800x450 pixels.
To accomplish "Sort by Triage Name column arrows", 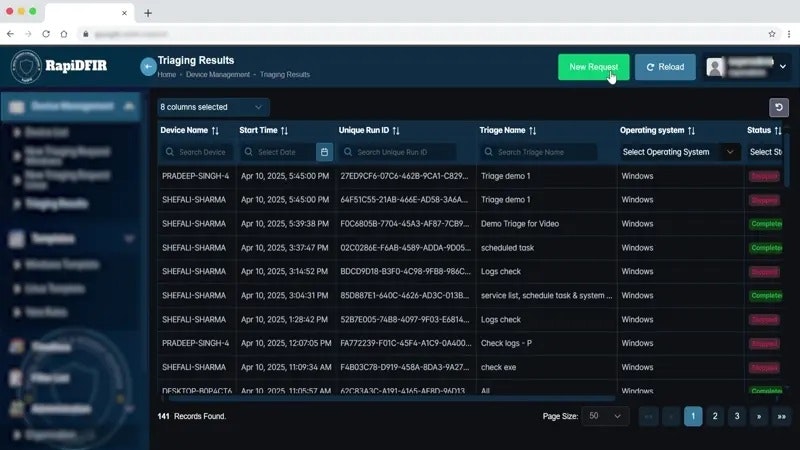I will pos(533,131).
